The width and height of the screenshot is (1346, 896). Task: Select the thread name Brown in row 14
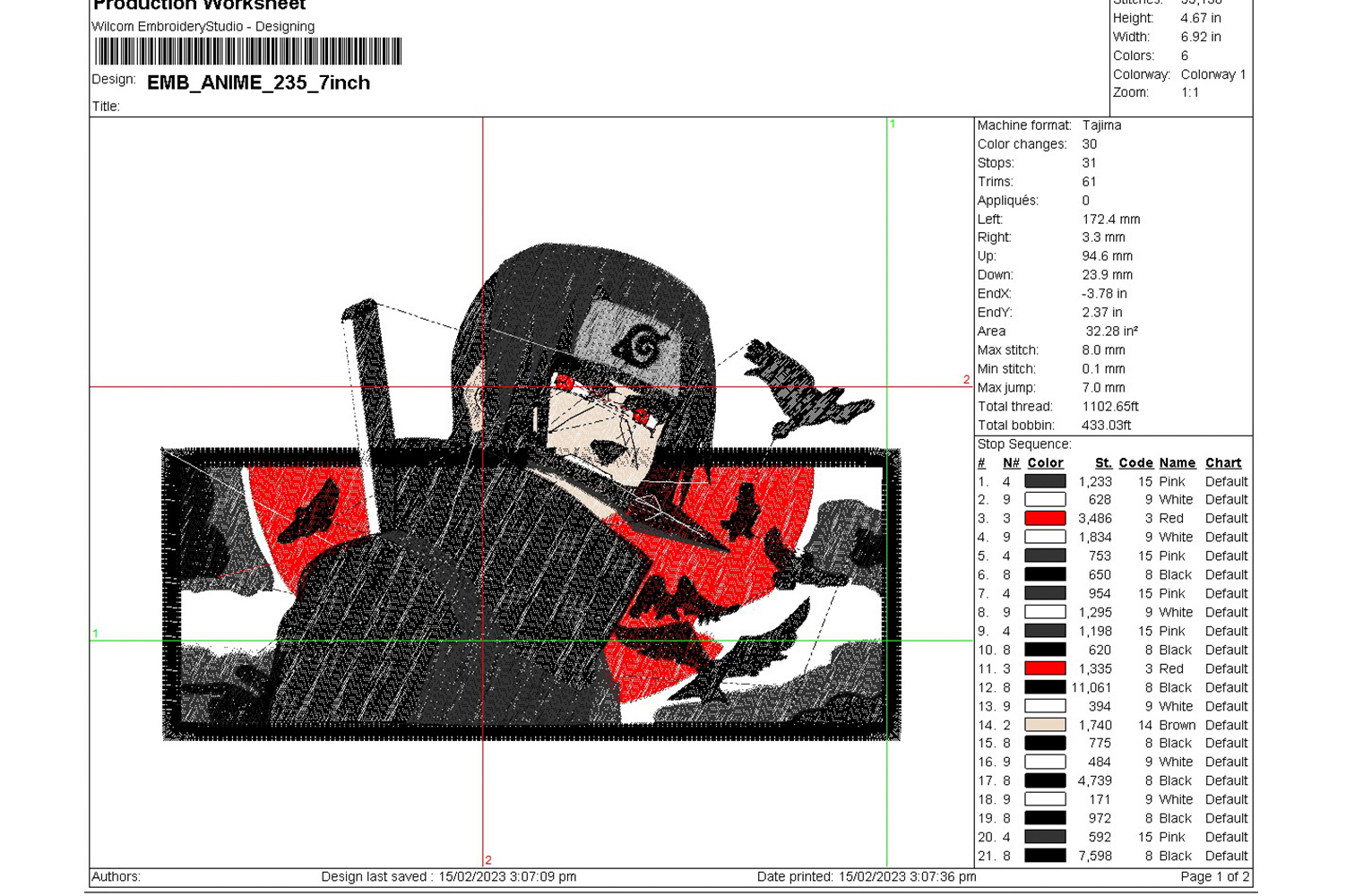coord(1178,725)
